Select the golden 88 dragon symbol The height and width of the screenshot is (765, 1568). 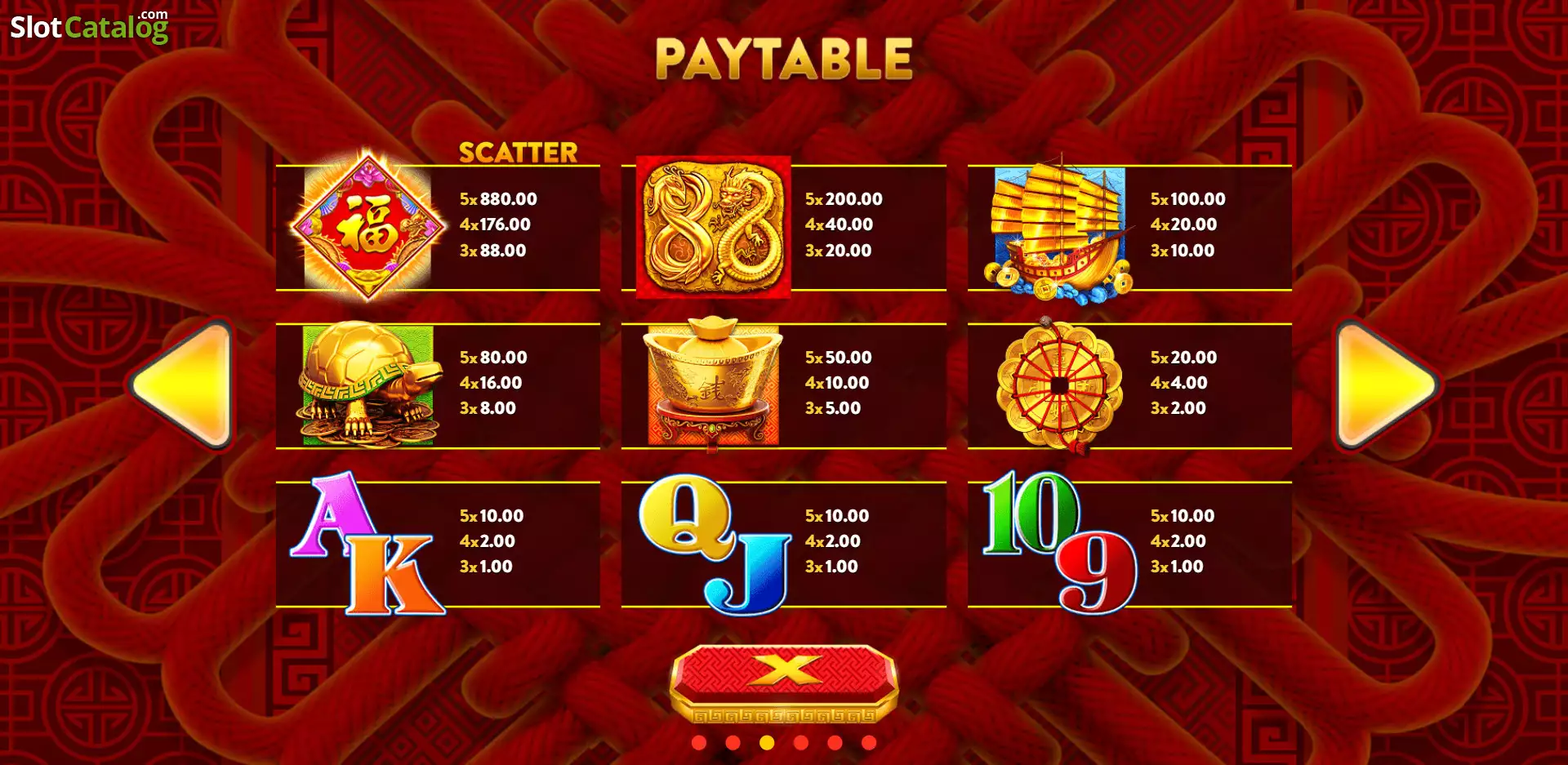pos(714,227)
